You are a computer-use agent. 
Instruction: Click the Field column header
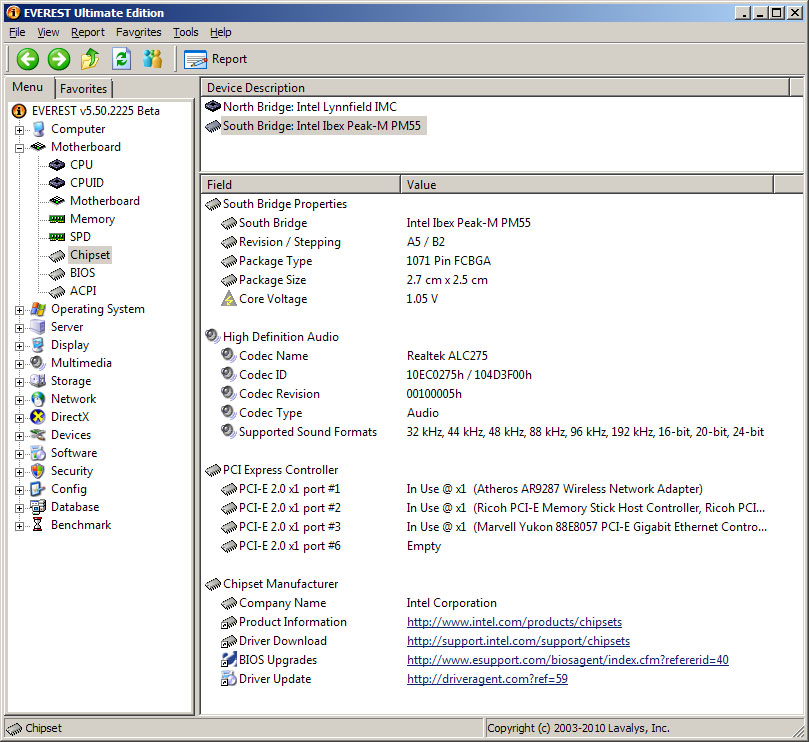click(301, 185)
